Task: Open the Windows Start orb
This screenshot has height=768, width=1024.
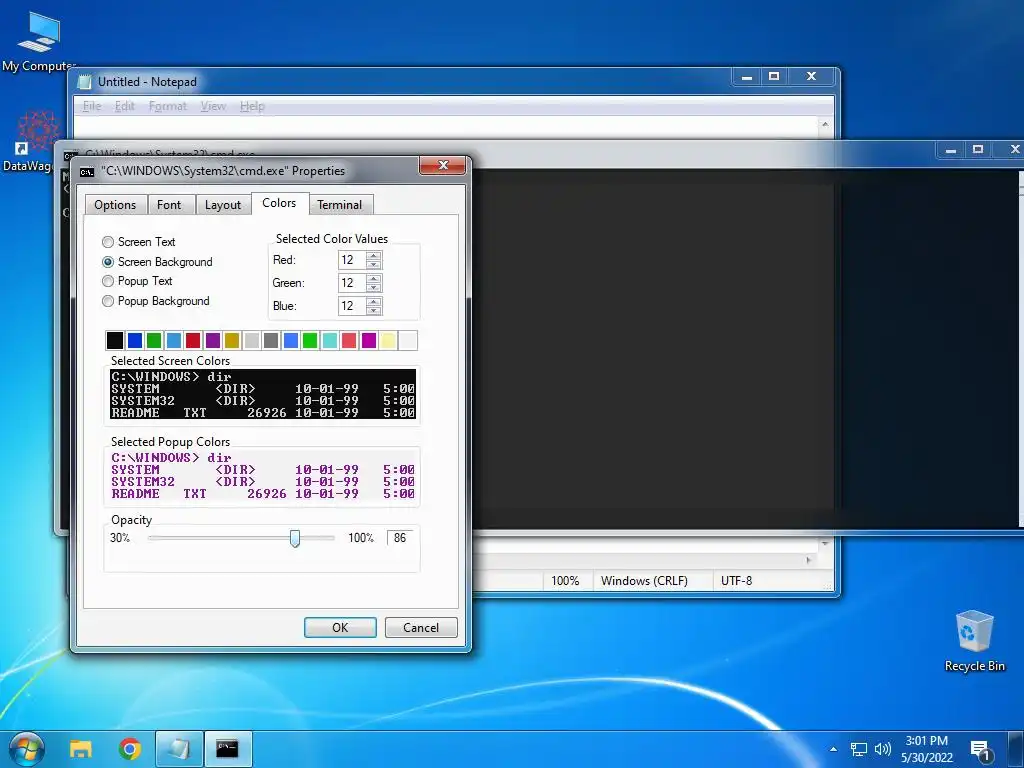Action: pos(26,748)
